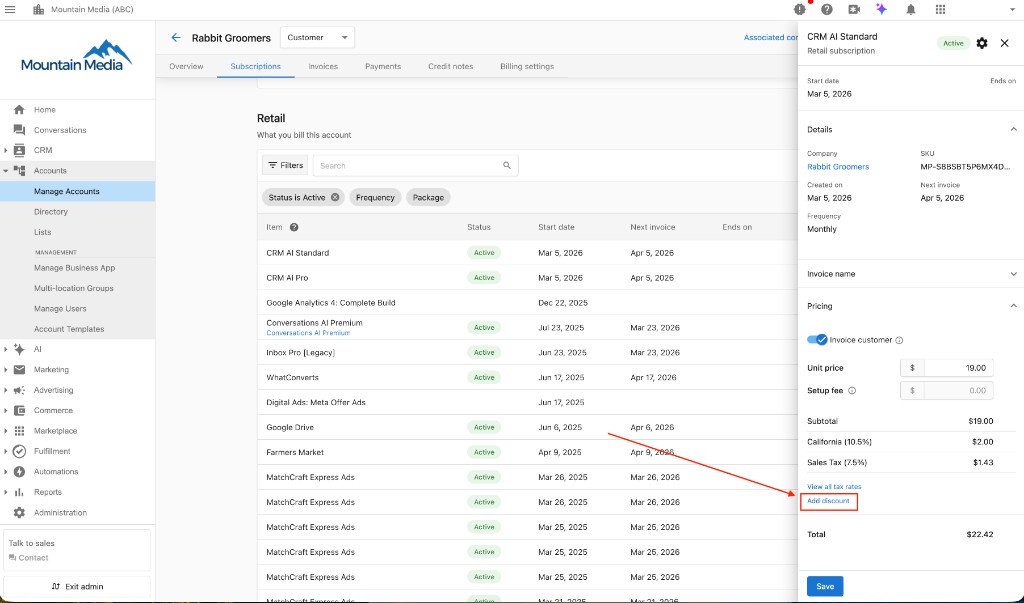The width and height of the screenshot is (1024, 603).
Task: Click the info icon beside Invoice customer
Action: 899,340
